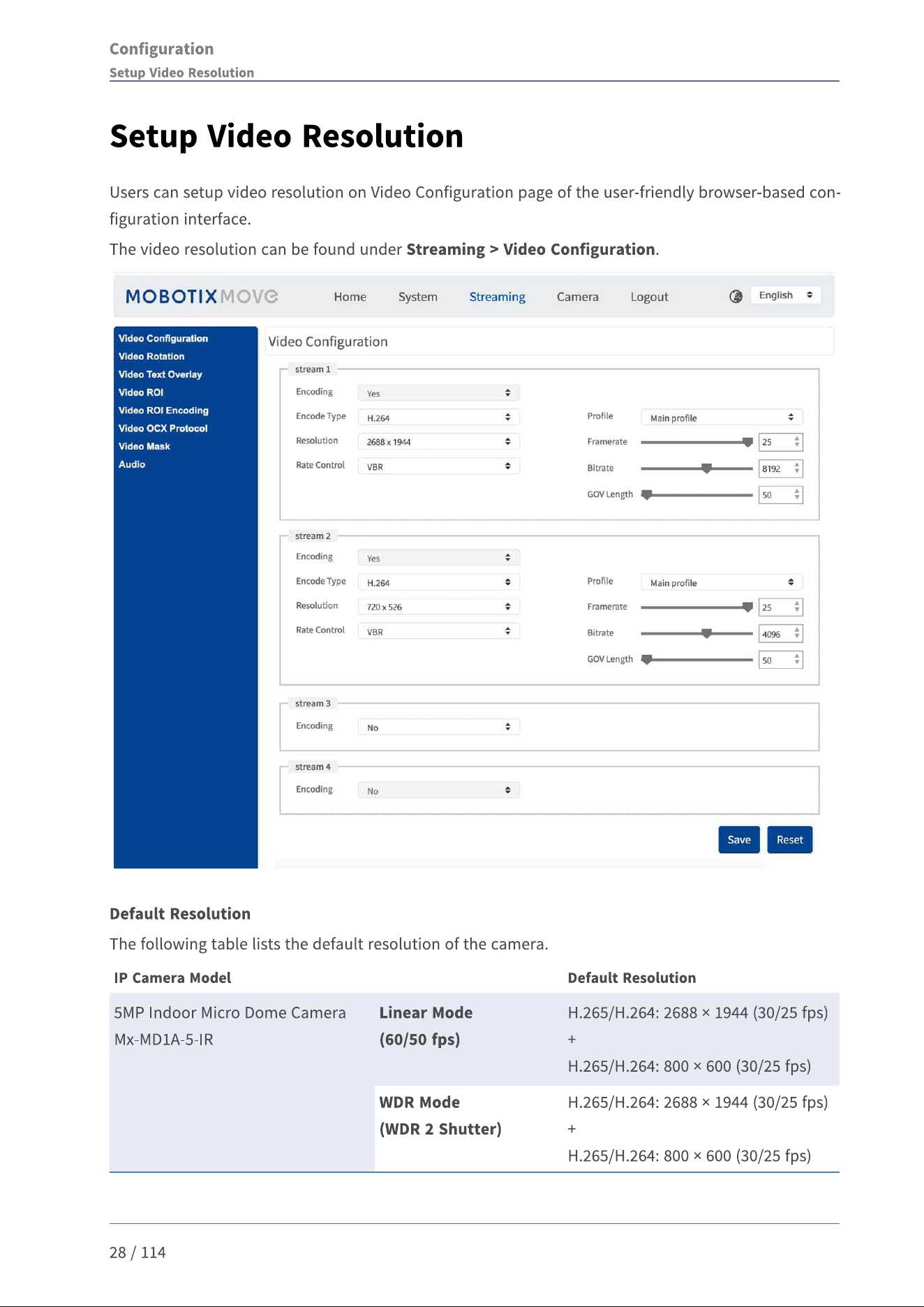
Task: Click stream 2 Framerate value field
Action: [781, 607]
